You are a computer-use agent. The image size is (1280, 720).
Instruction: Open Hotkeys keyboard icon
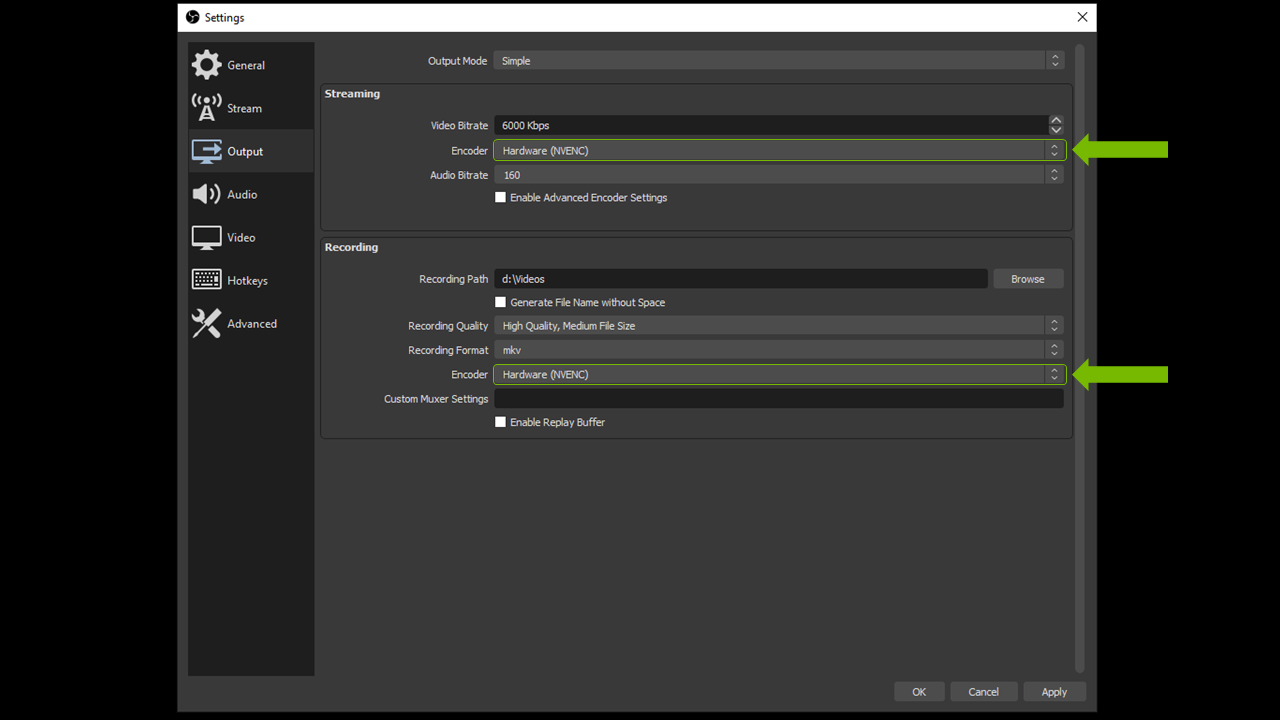[x=207, y=280]
